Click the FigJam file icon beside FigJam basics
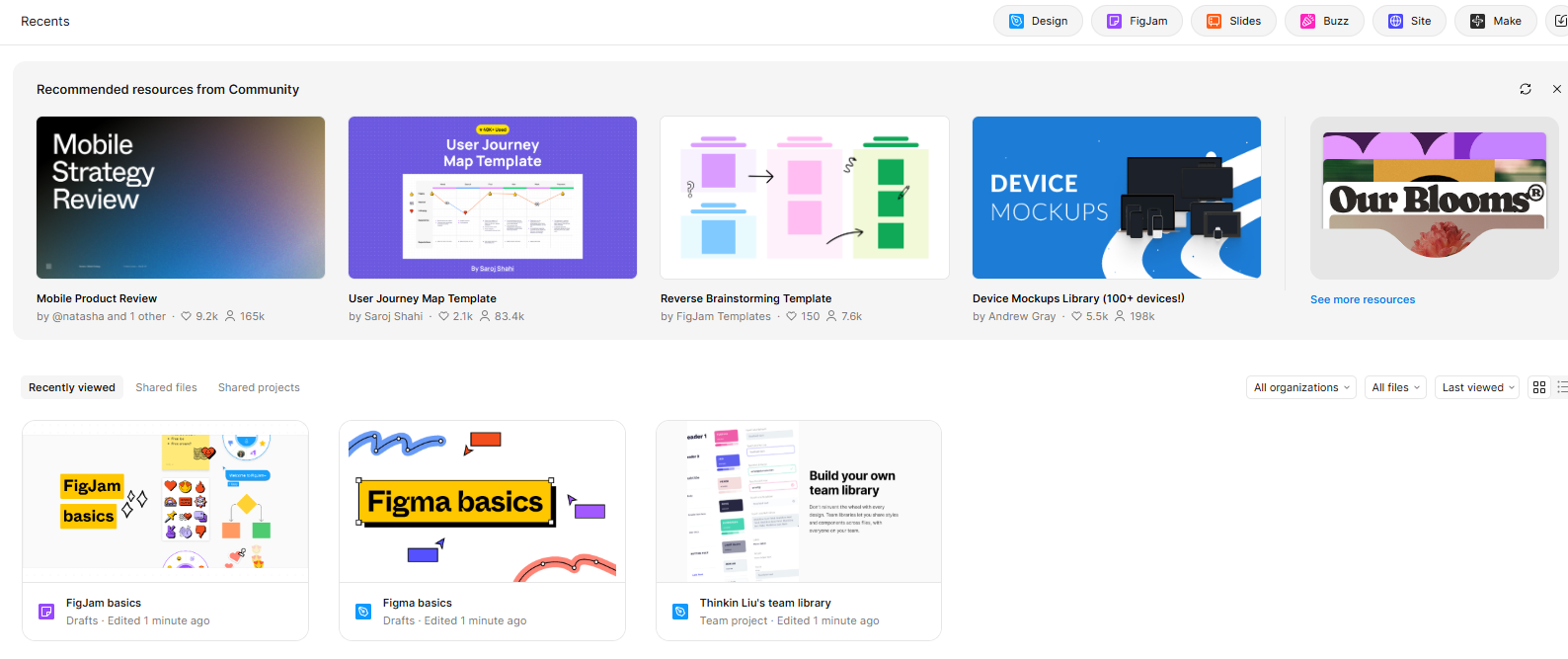 [46, 612]
